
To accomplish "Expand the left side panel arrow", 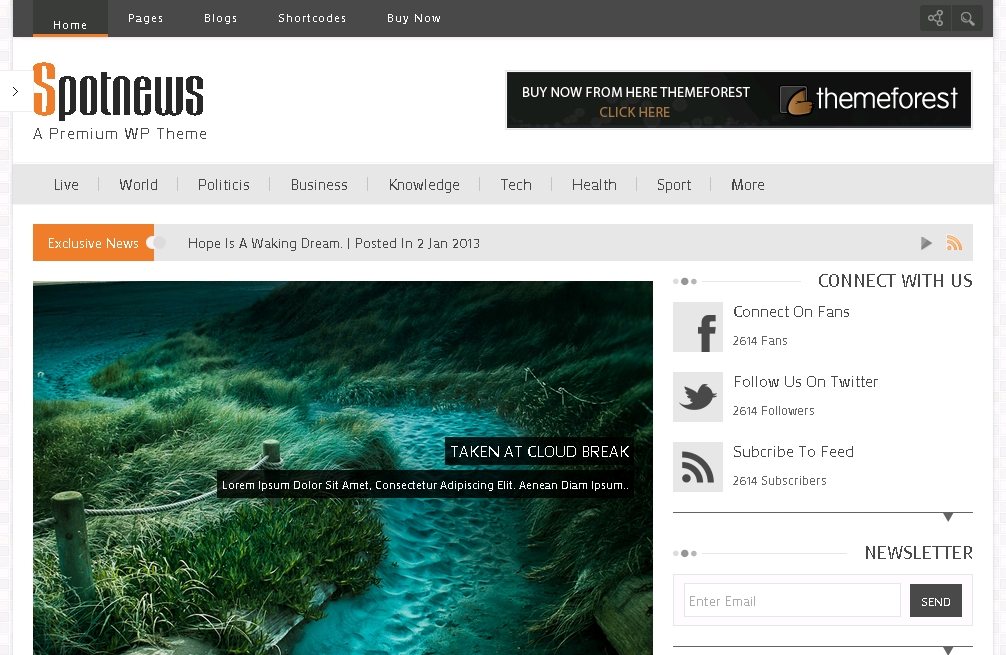I will point(15,91).
